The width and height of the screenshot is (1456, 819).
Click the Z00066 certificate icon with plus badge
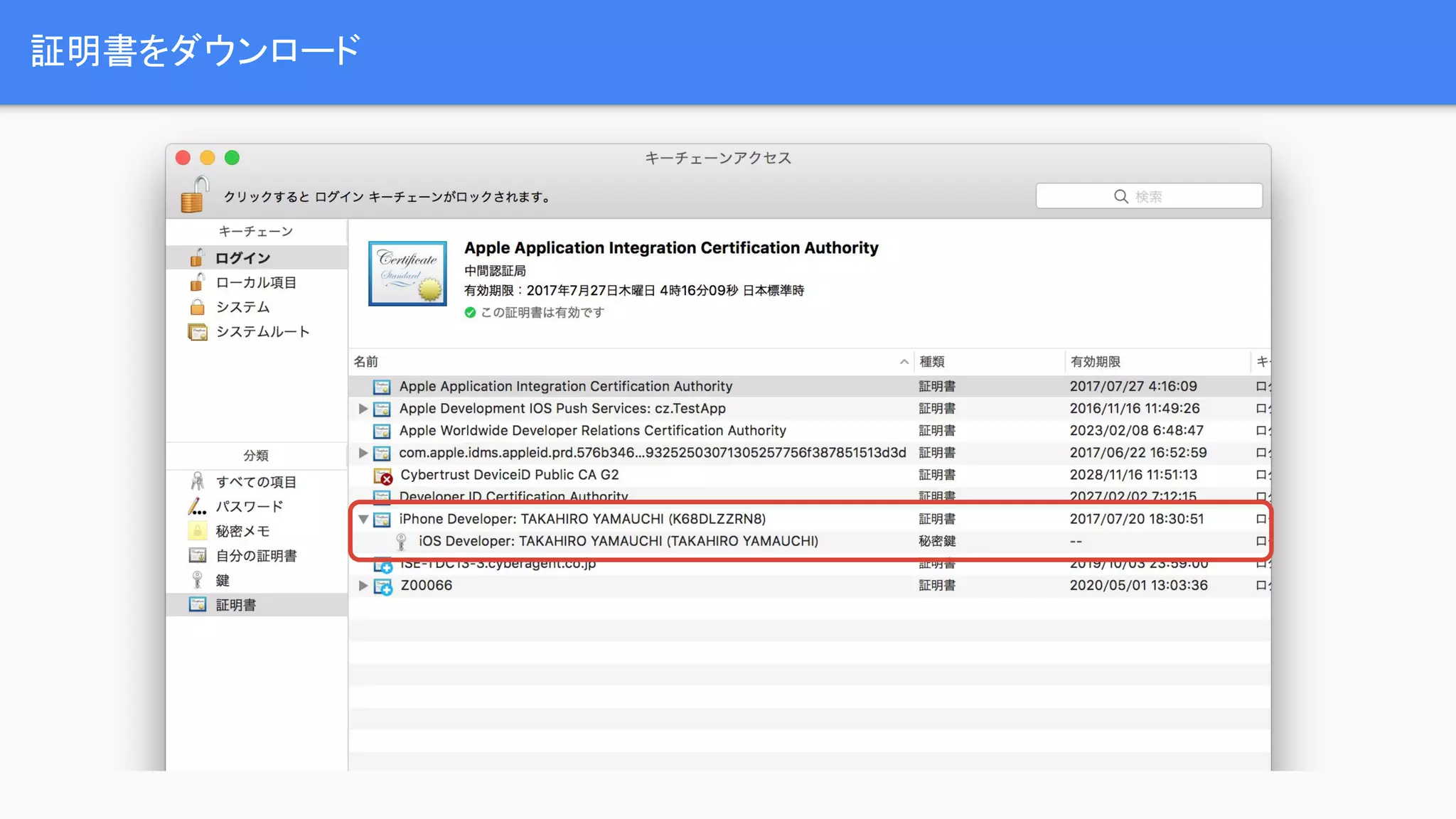click(x=383, y=587)
